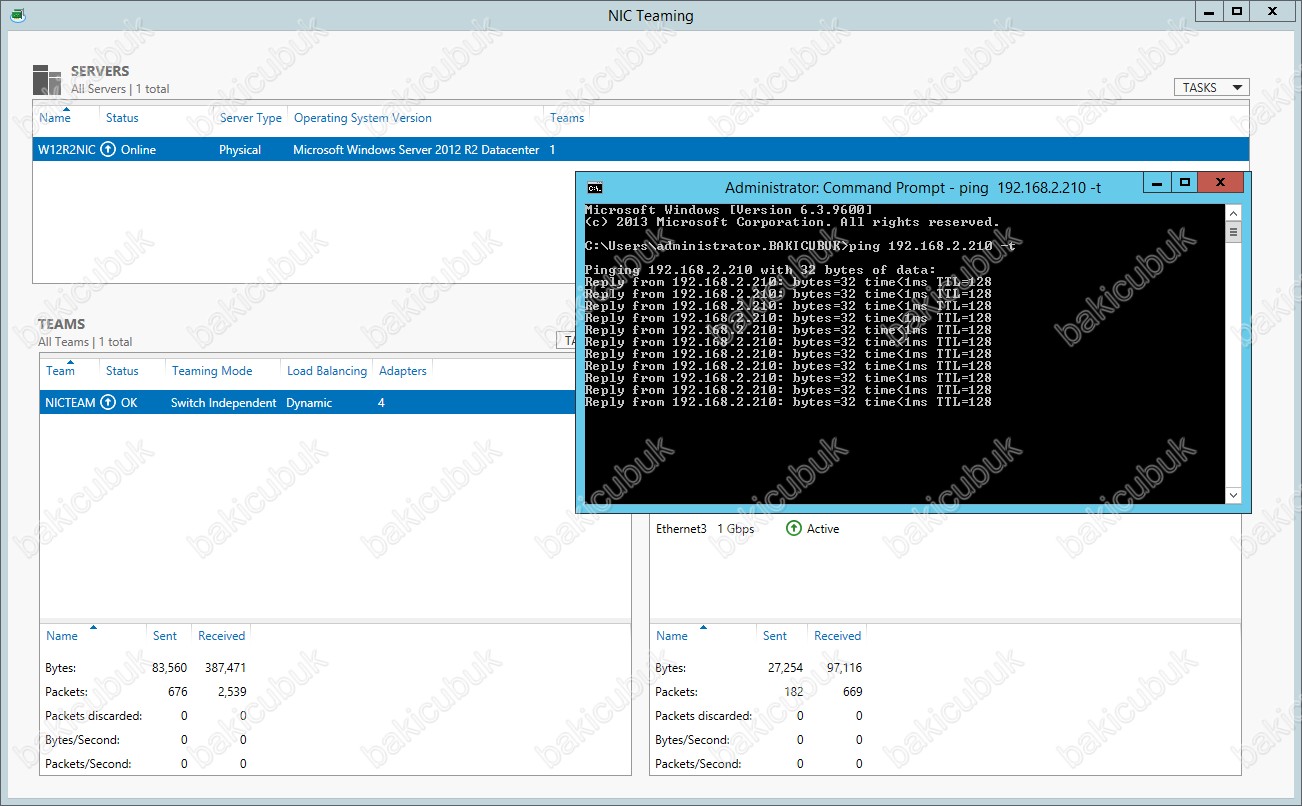This screenshot has height=806, width=1302.
Task: Click Received header in adapter statistics pane
Action: [838, 636]
